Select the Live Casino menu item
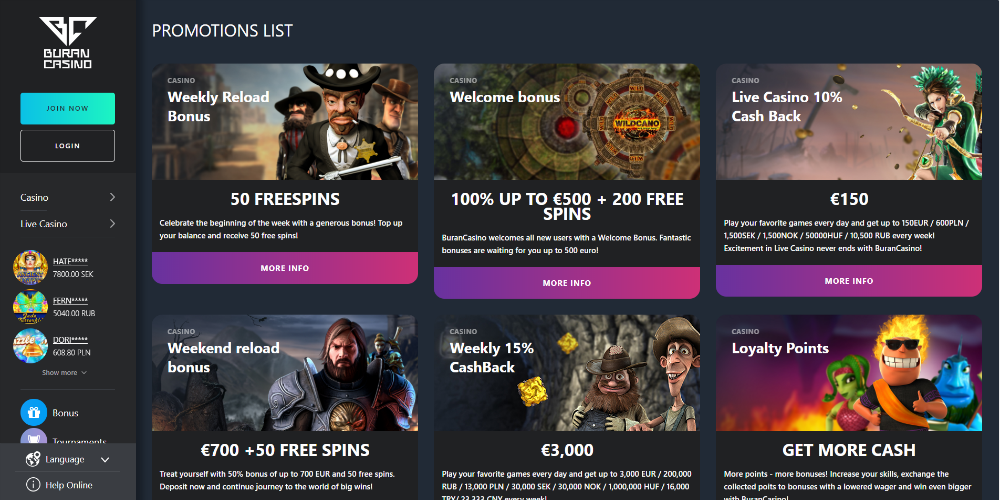 tap(43, 224)
